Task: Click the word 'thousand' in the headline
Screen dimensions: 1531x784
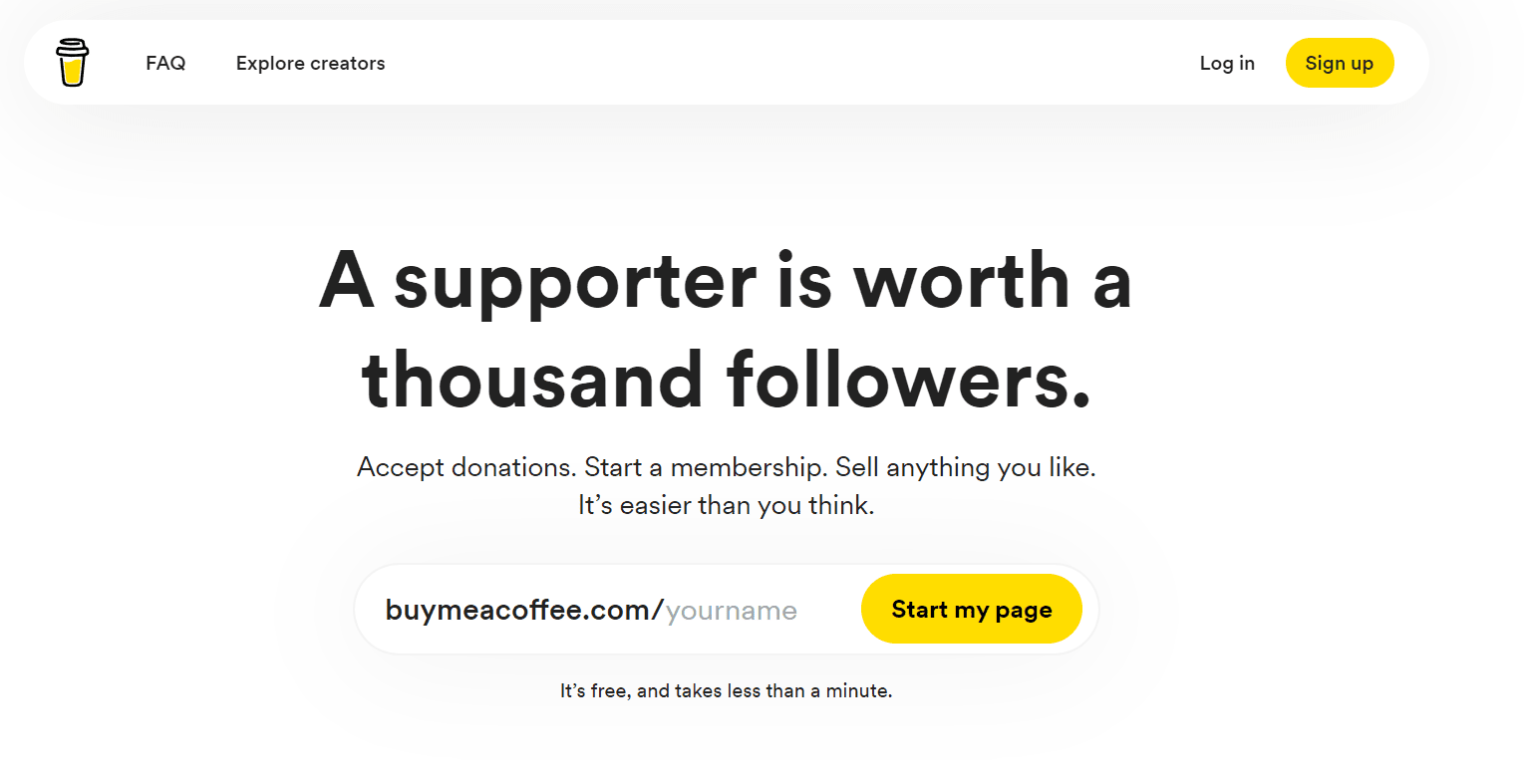Action: (x=532, y=380)
